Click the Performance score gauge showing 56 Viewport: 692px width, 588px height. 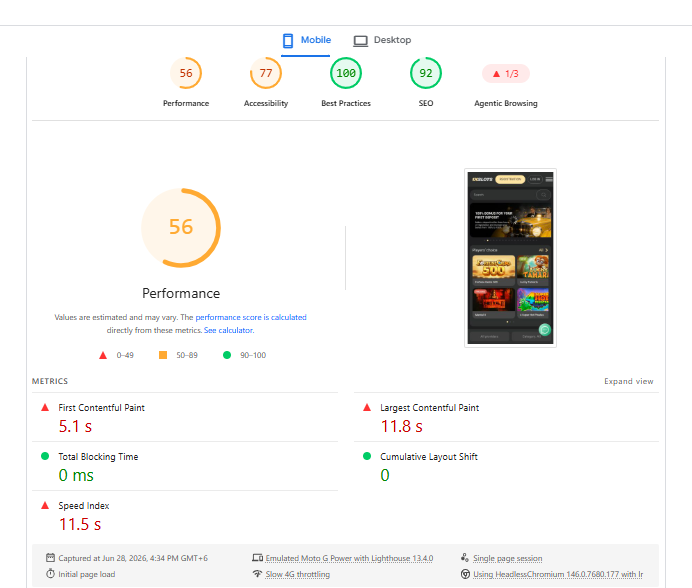tap(186, 73)
